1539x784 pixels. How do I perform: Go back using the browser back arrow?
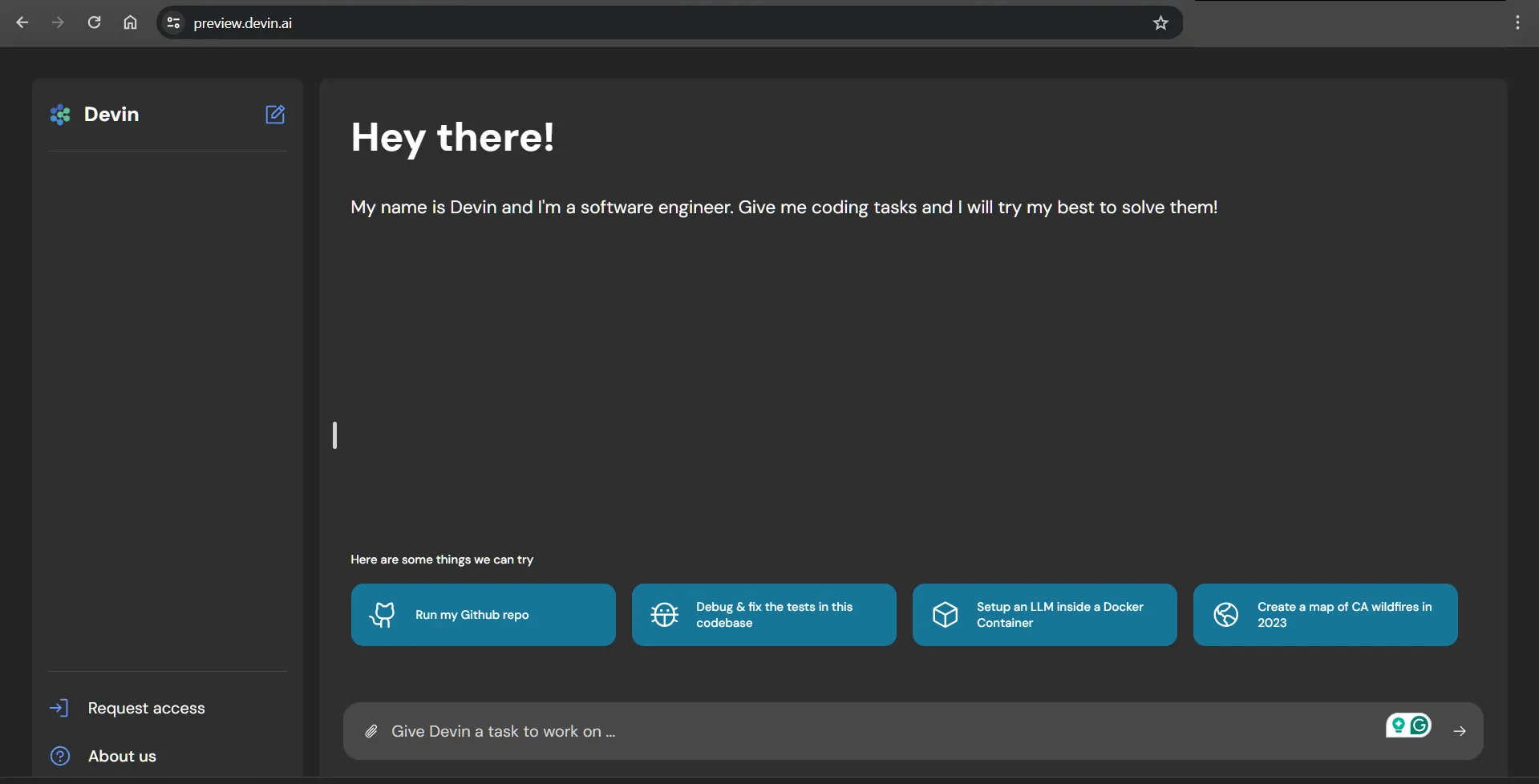coord(22,22)
